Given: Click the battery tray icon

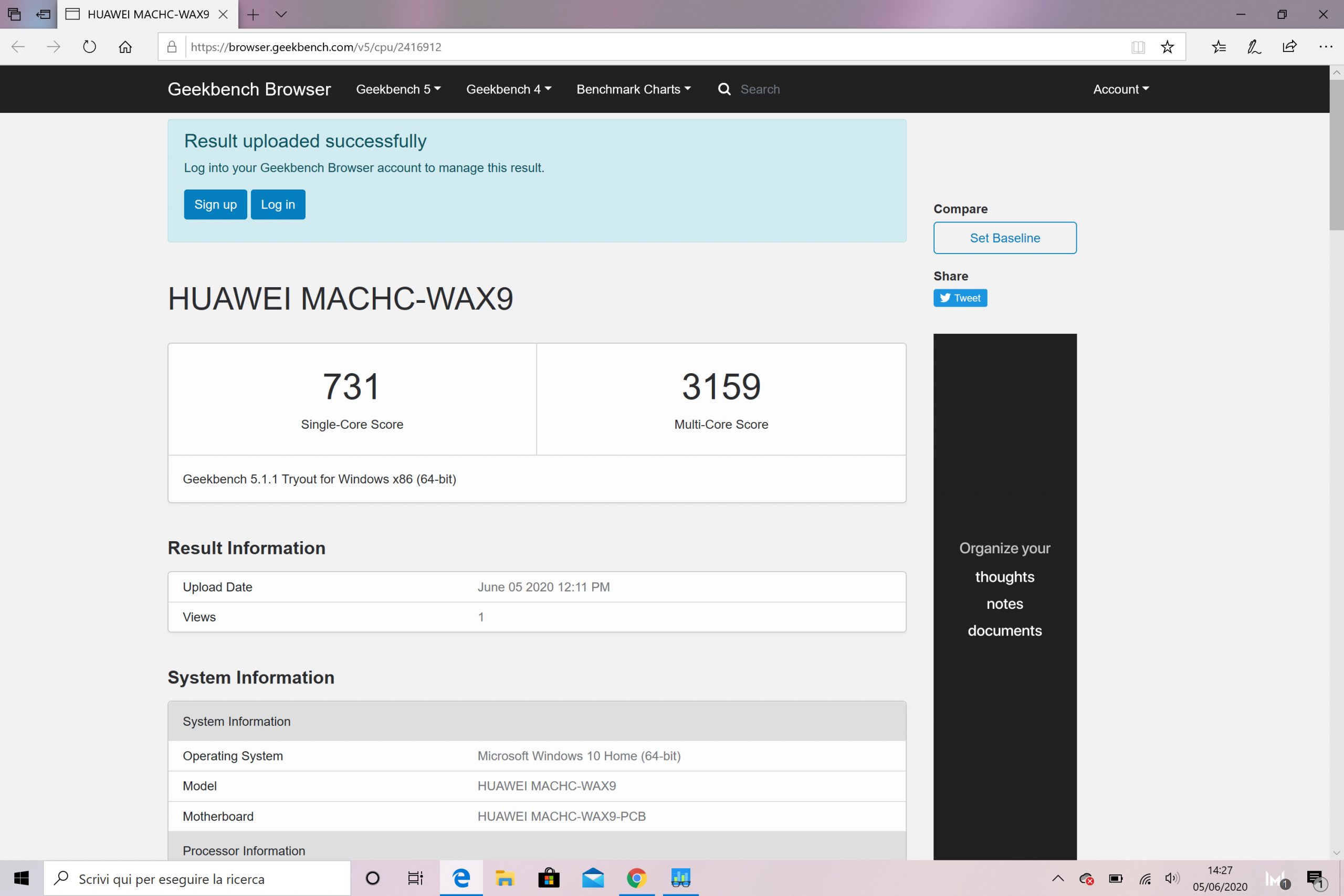Looking at the screenshot, I should 1116,878.
